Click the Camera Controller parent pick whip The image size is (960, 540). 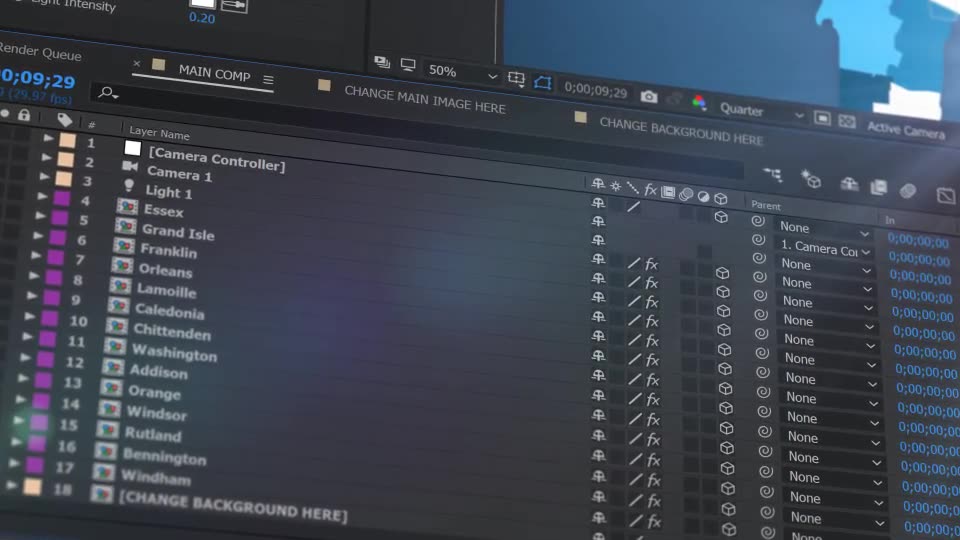click(x=757, y=220)
